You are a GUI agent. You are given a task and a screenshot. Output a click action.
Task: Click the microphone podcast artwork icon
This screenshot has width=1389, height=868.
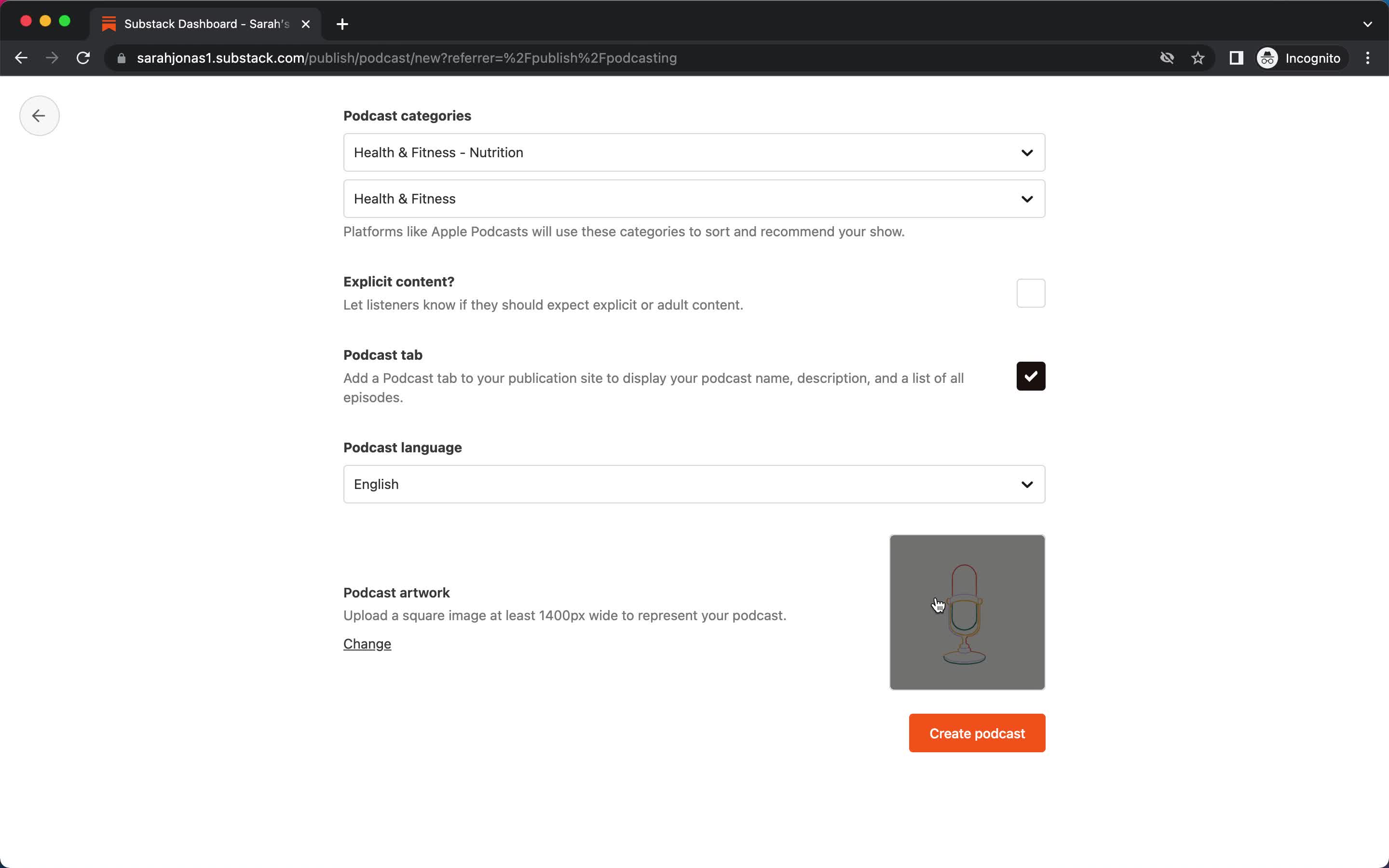(x=967, y=612)
